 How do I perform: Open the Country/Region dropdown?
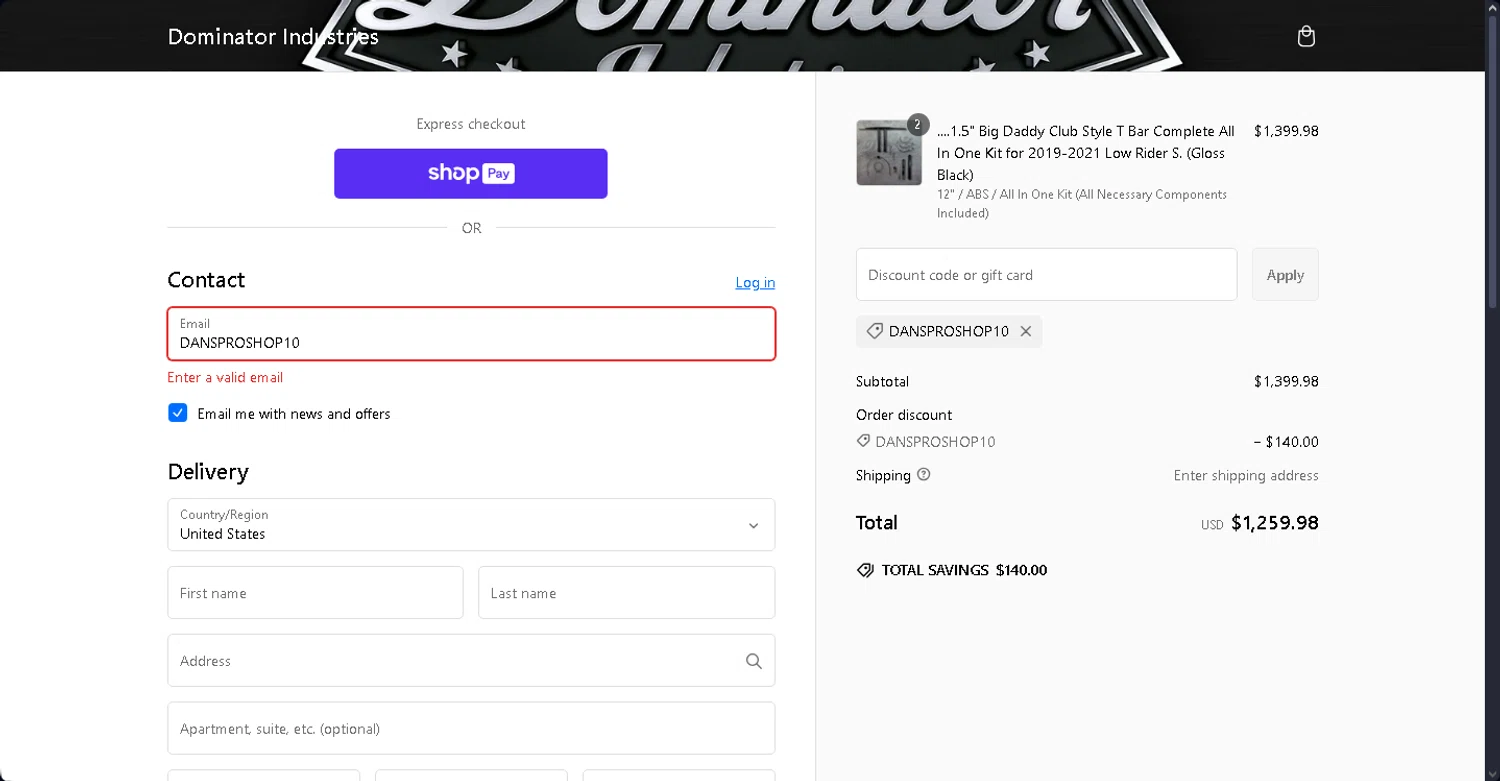click(471, 525)
